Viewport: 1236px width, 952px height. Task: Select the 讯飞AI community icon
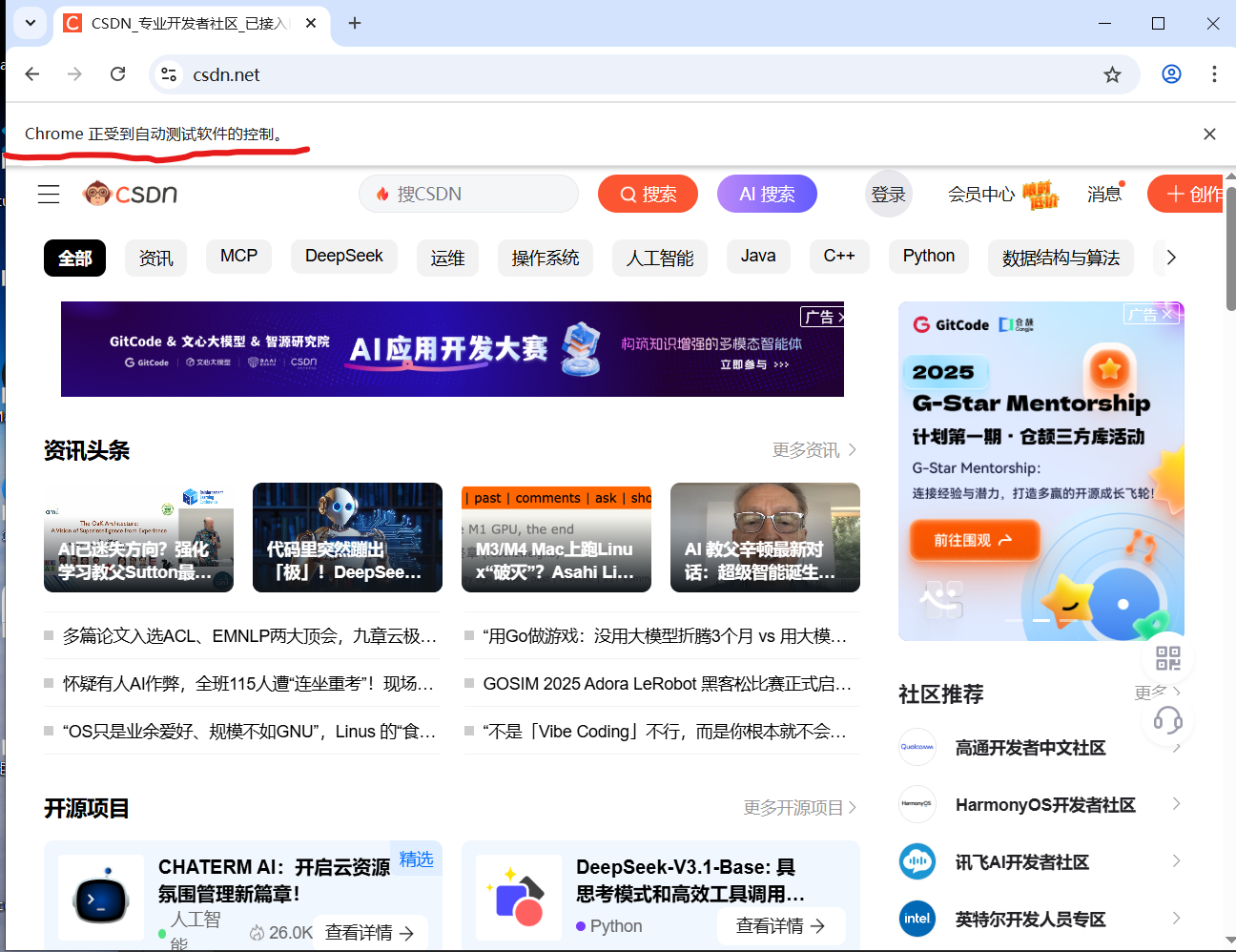coord(917,861)
